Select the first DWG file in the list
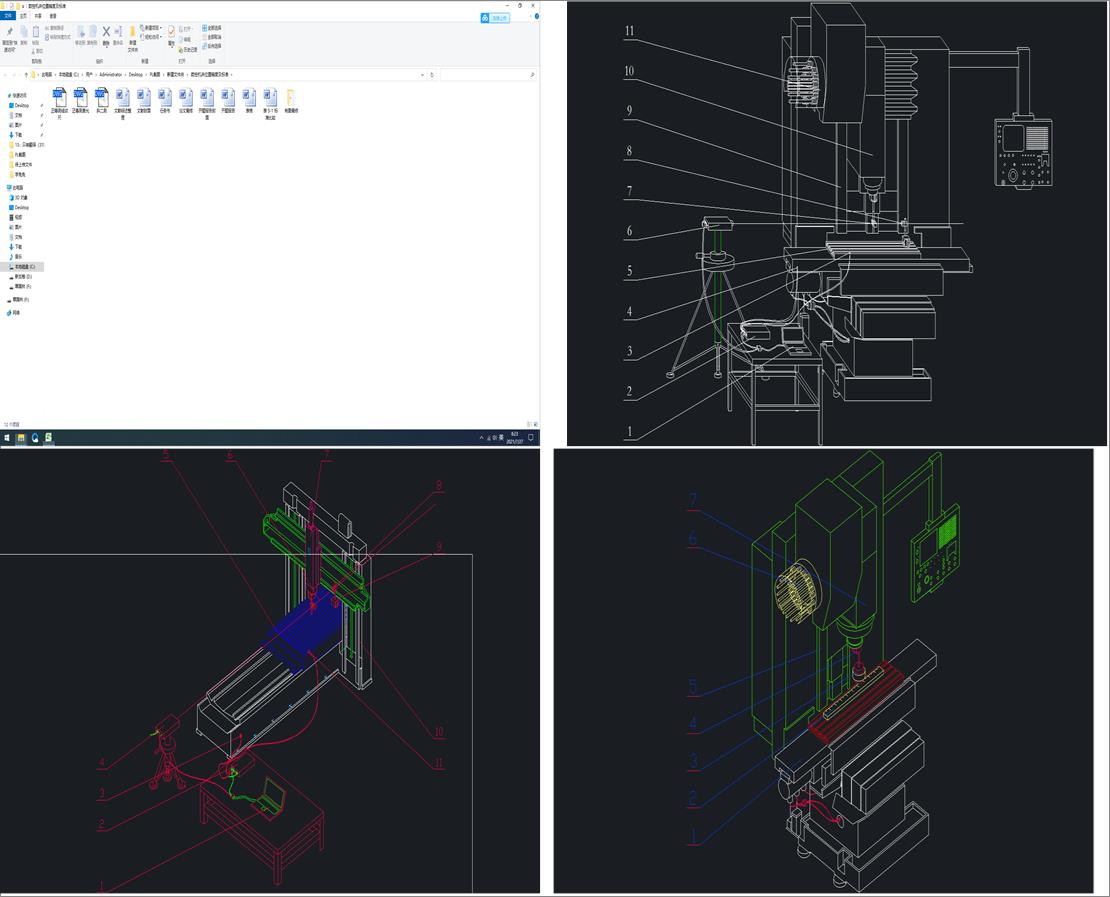This screenshot has height=897, width=1110. (59, 98)
